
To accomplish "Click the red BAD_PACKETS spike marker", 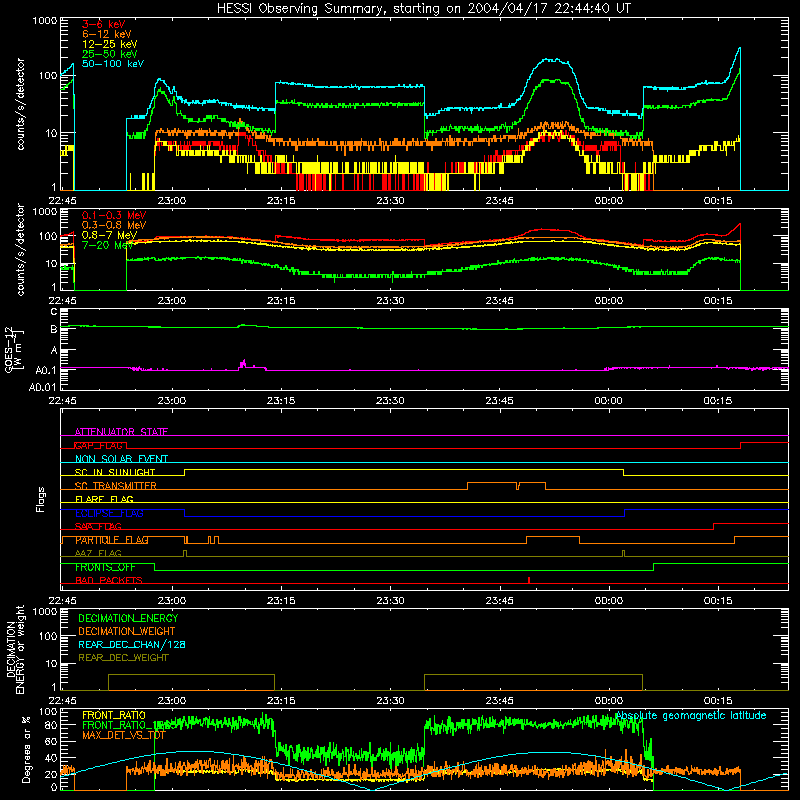I will click(x=529, y=580).
